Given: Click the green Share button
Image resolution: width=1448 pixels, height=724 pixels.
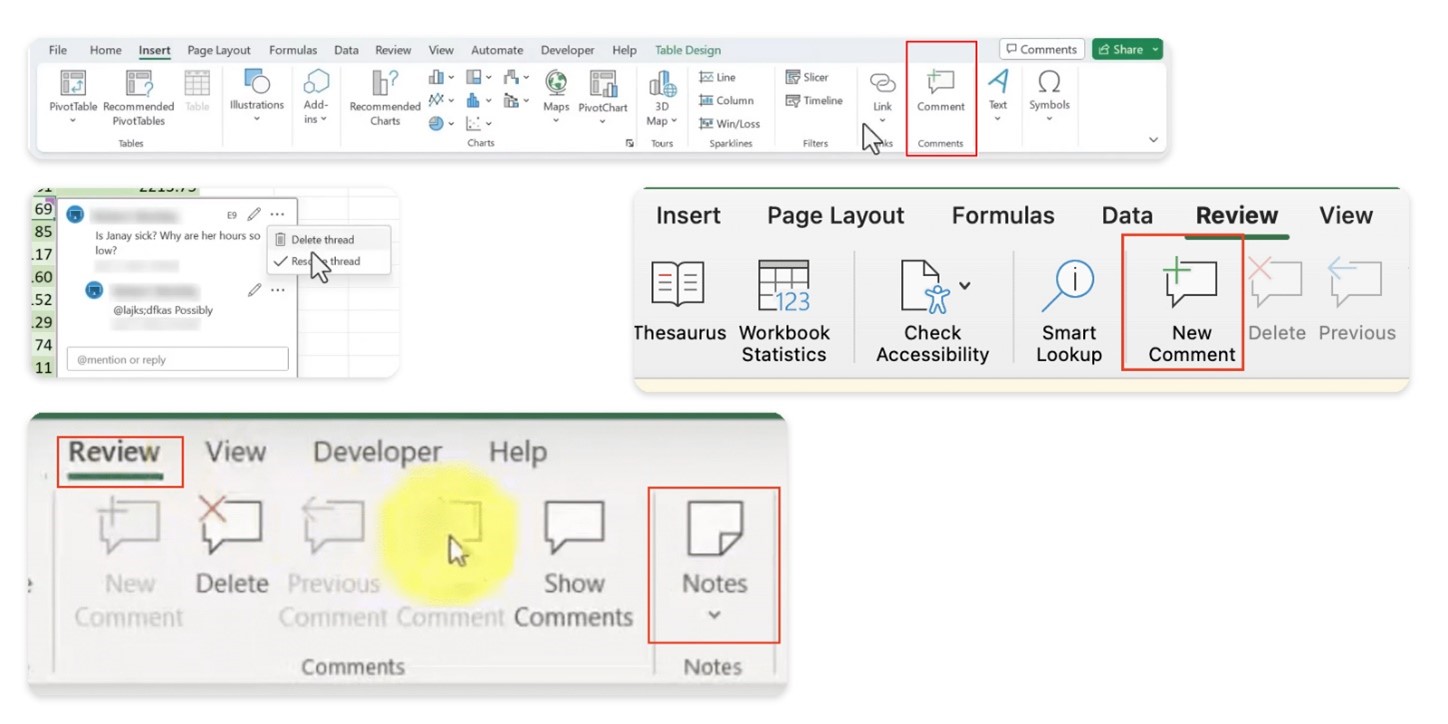Looking at the screenshot, I should 1126,49.
